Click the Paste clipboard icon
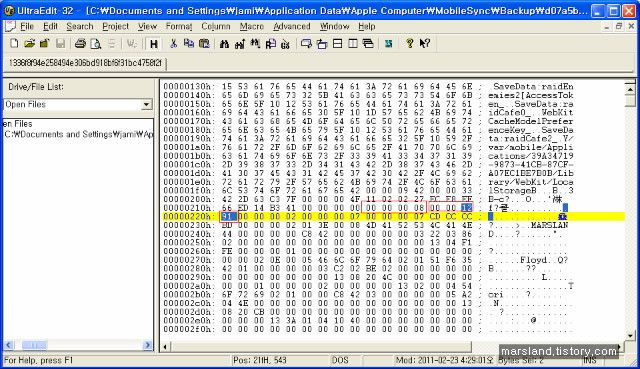Screen dimensions: 640x369 (204, 43)
